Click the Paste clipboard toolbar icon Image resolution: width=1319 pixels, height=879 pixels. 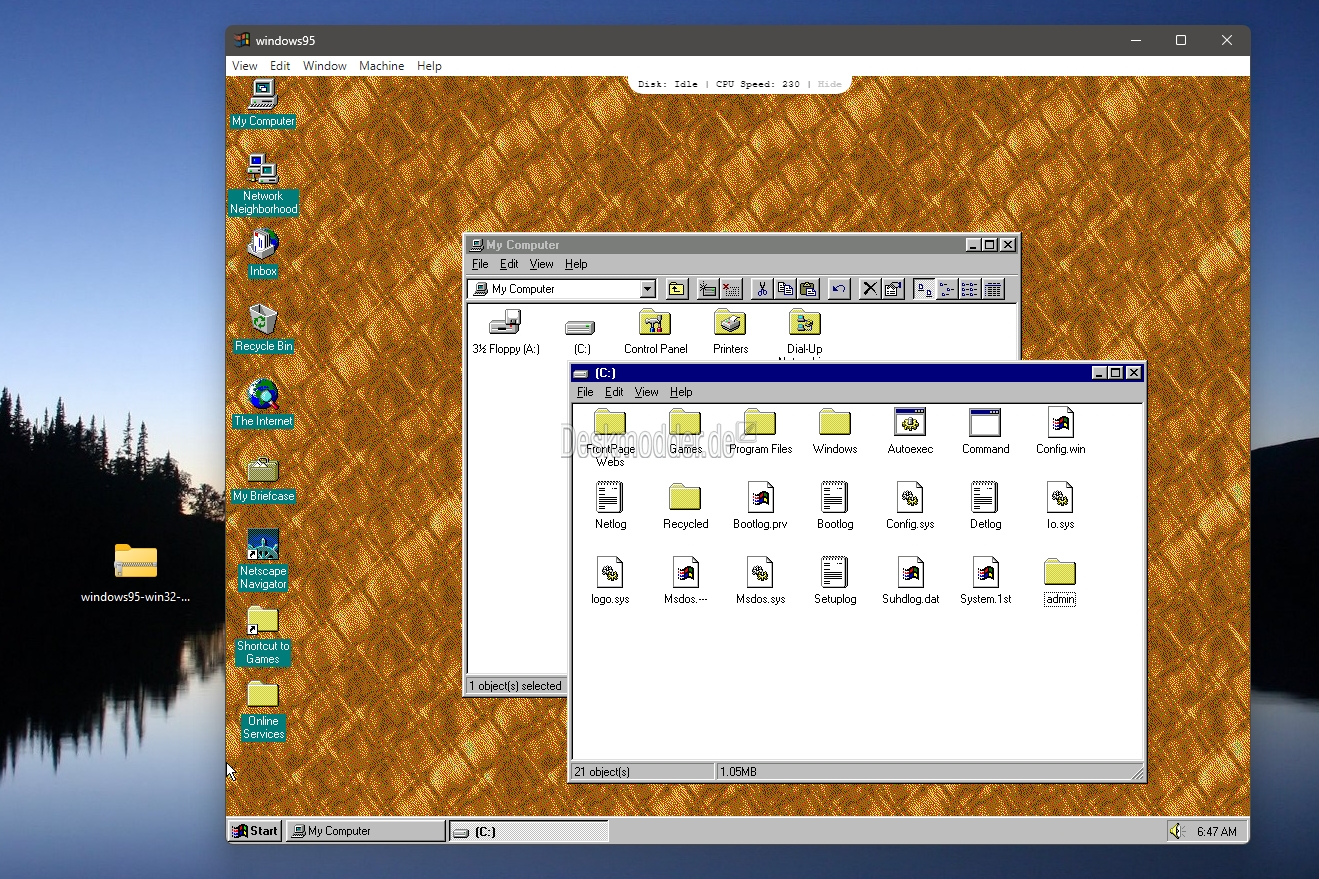[x=808, y=289]
